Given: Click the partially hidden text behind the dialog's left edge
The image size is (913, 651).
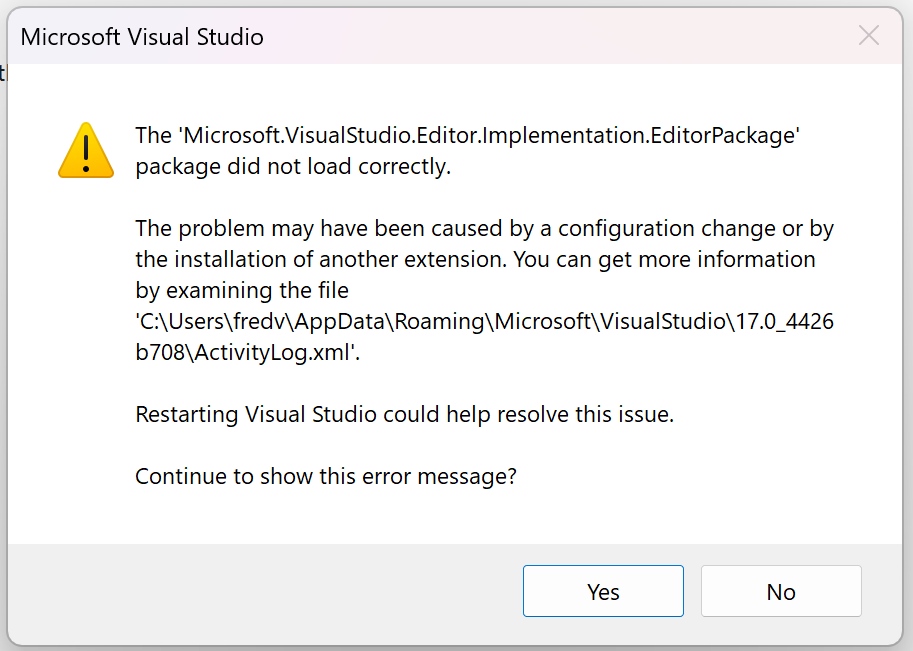Looking at the screenshot, I should click(x=3, y=75).
